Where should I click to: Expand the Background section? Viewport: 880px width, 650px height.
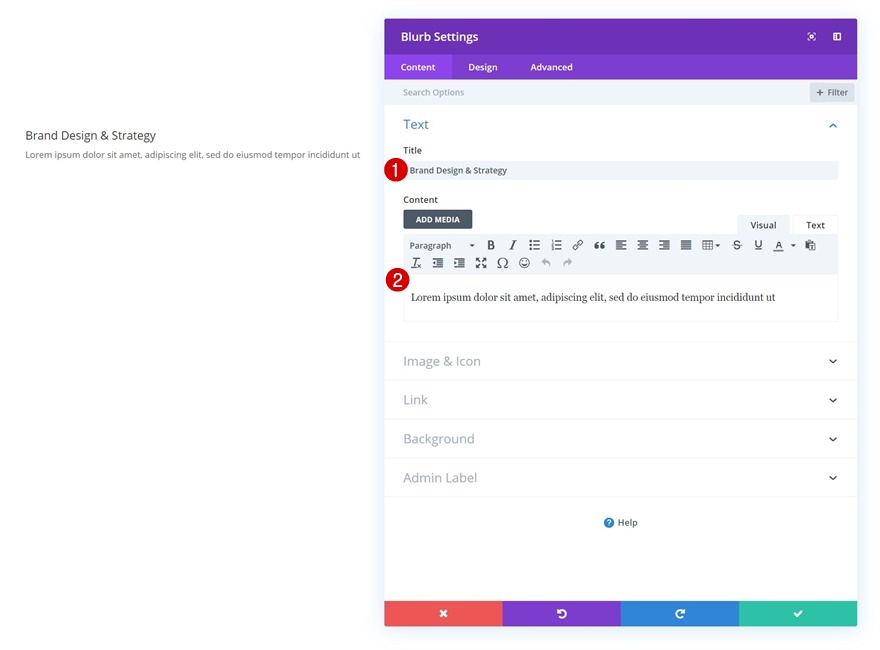point(620,439)
